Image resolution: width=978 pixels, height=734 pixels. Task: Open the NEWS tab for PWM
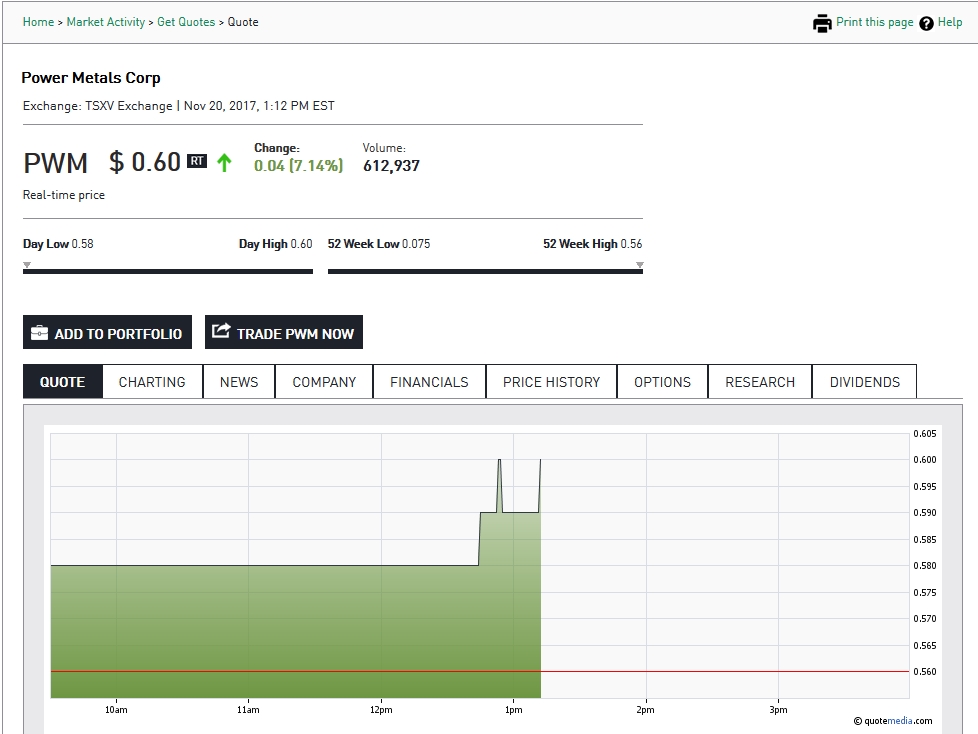[238, 381]
